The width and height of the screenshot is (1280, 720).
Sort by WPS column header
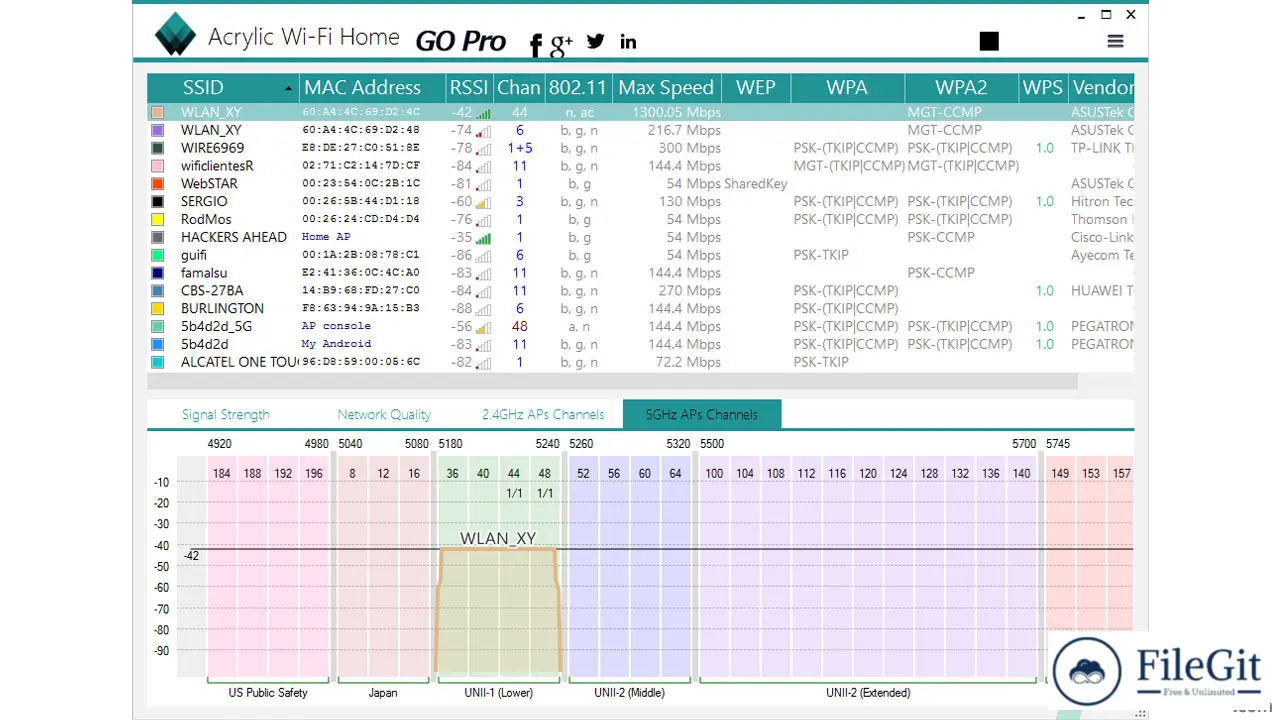click(x=1043, y=87)
